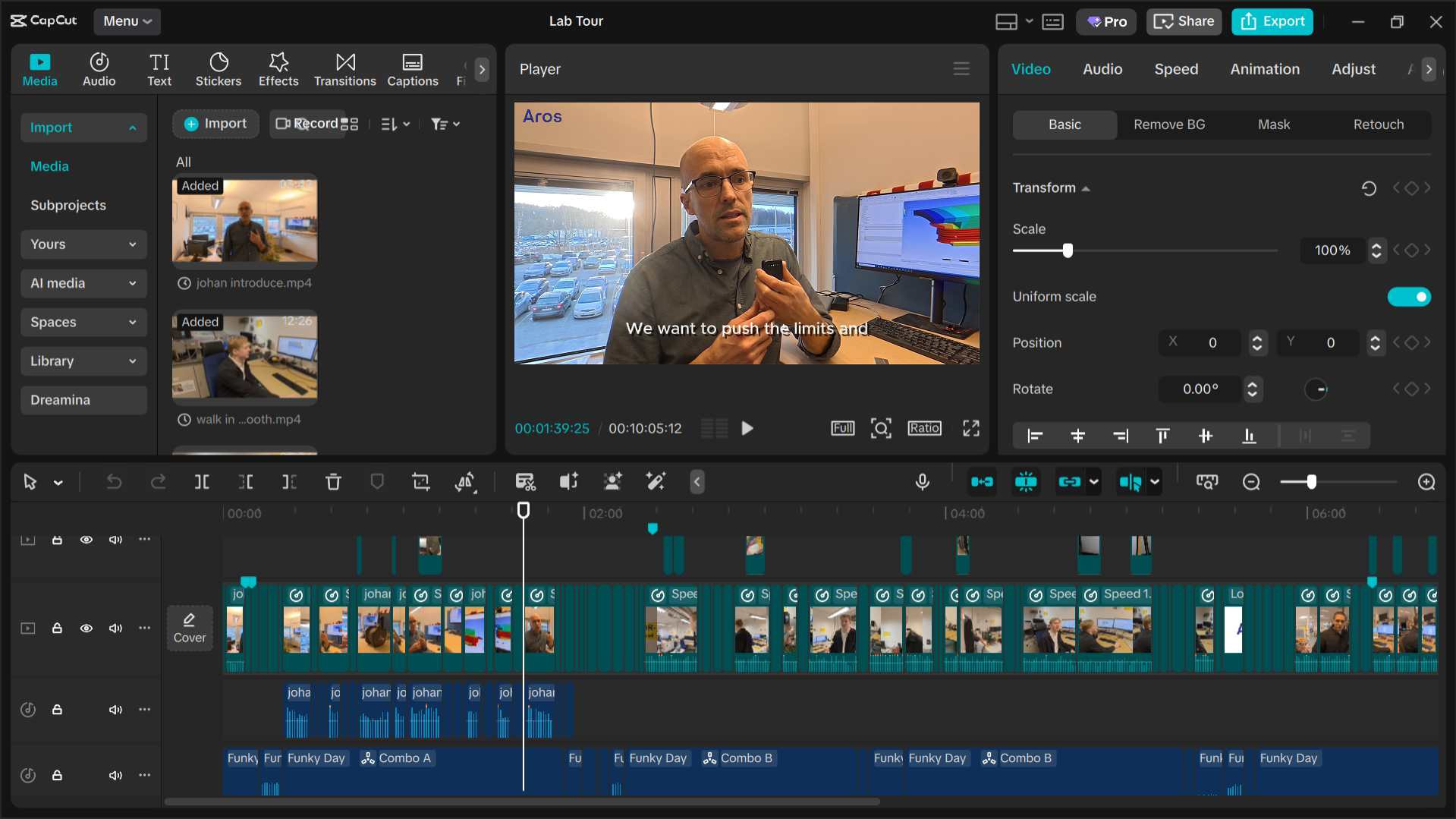Open the Effects panel
1456x819 pixels.
[x=278, y=69]
